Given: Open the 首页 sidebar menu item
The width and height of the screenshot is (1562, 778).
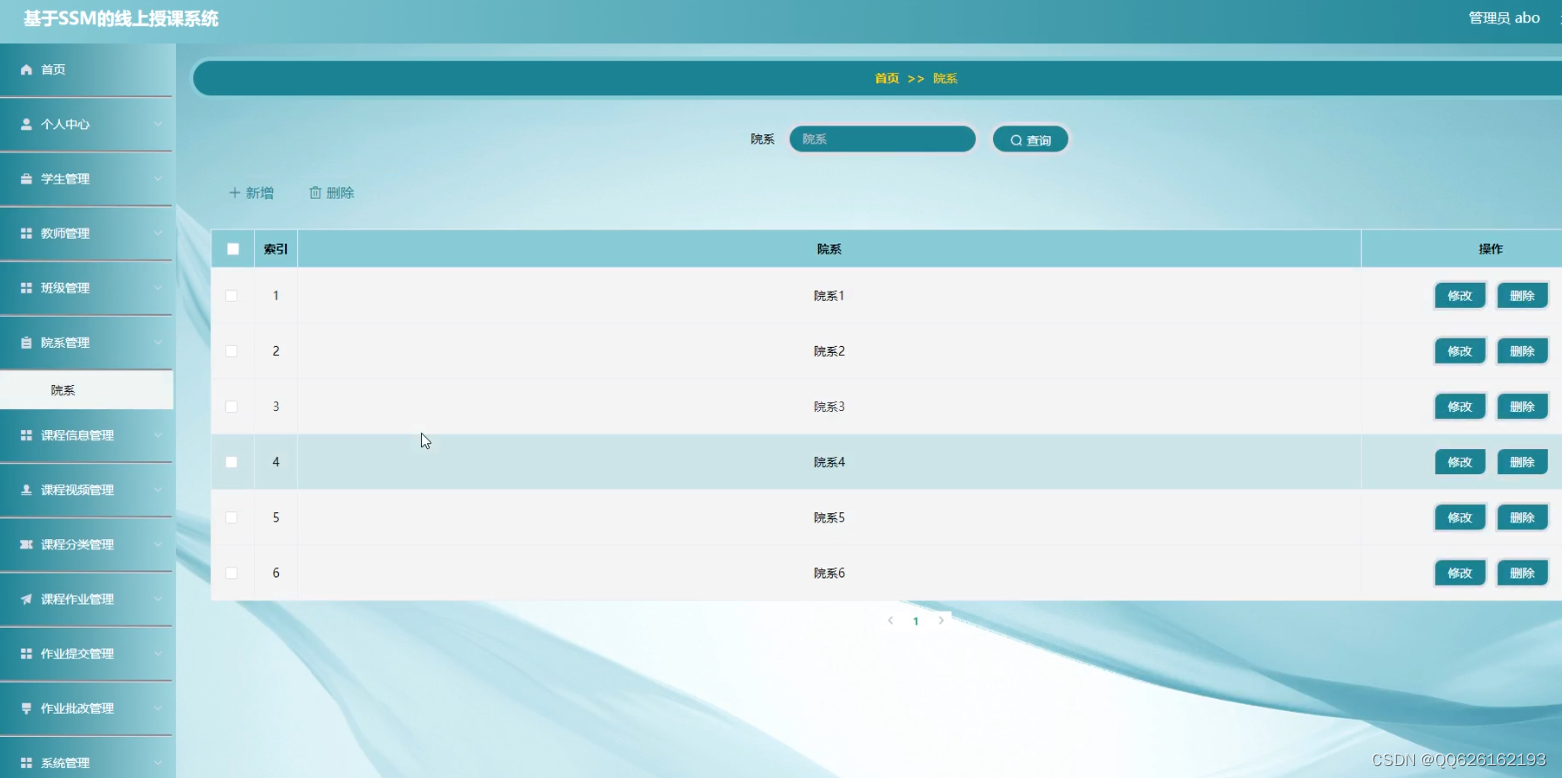Looking at the screenshot, I should click(86, 70).
